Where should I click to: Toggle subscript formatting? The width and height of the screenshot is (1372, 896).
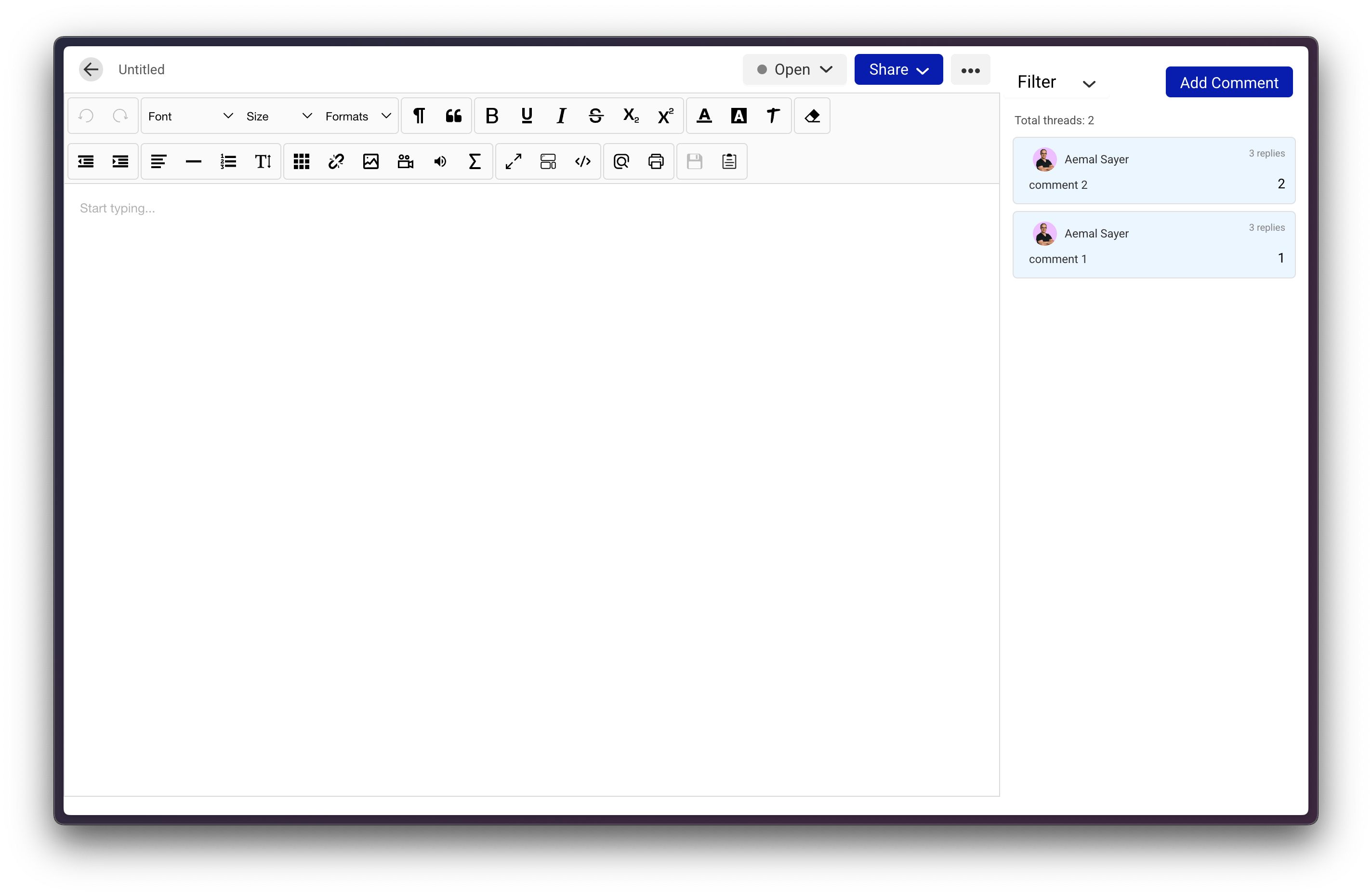point(631,117)
